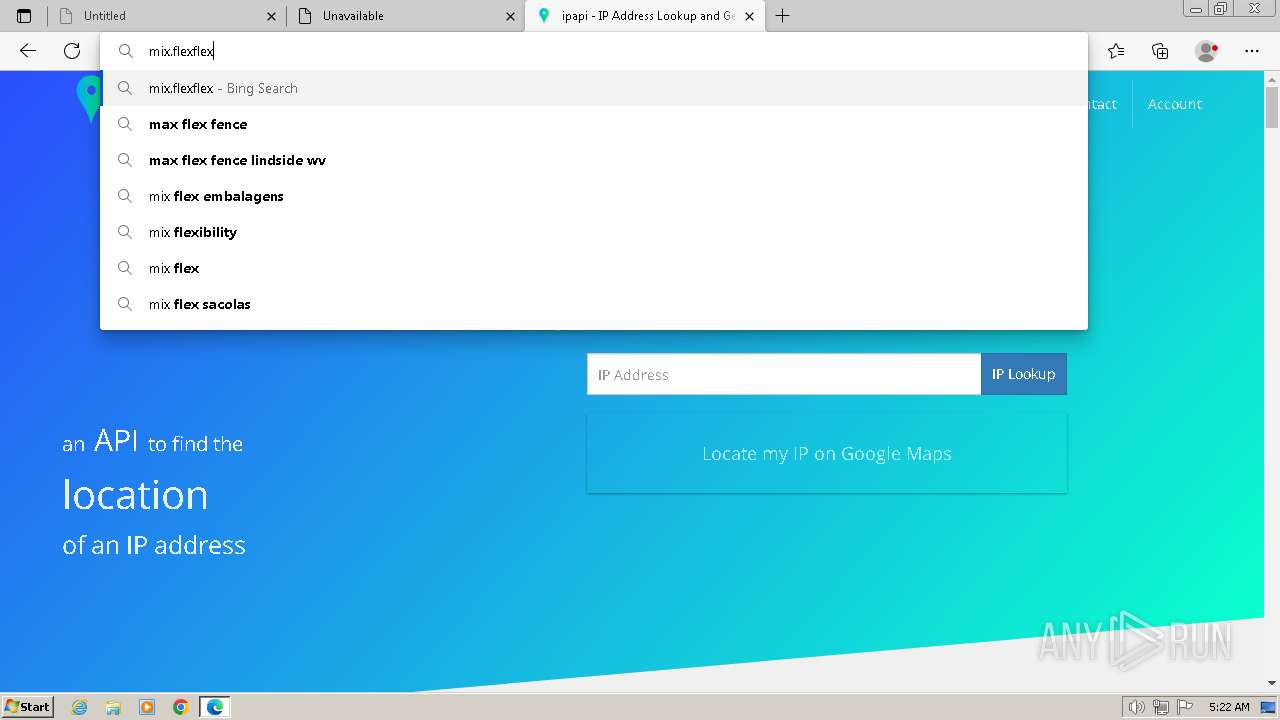Image resolution: width=1280 pixels, height=720 pixels.
Task: Launch Google Chrome from taskbar
Action: 181,707
